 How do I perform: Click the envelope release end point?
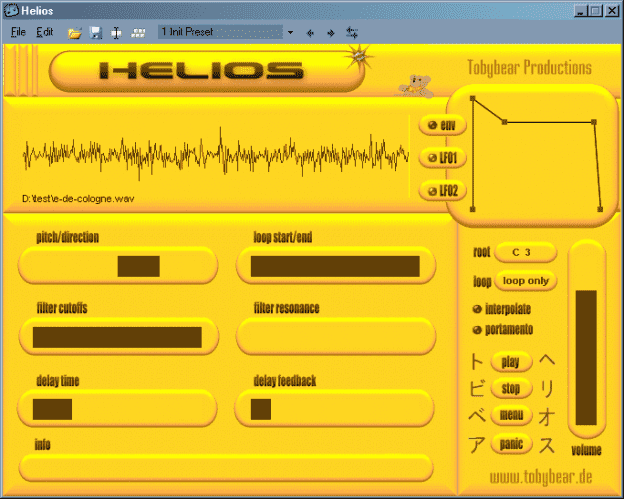click(600, 209)
